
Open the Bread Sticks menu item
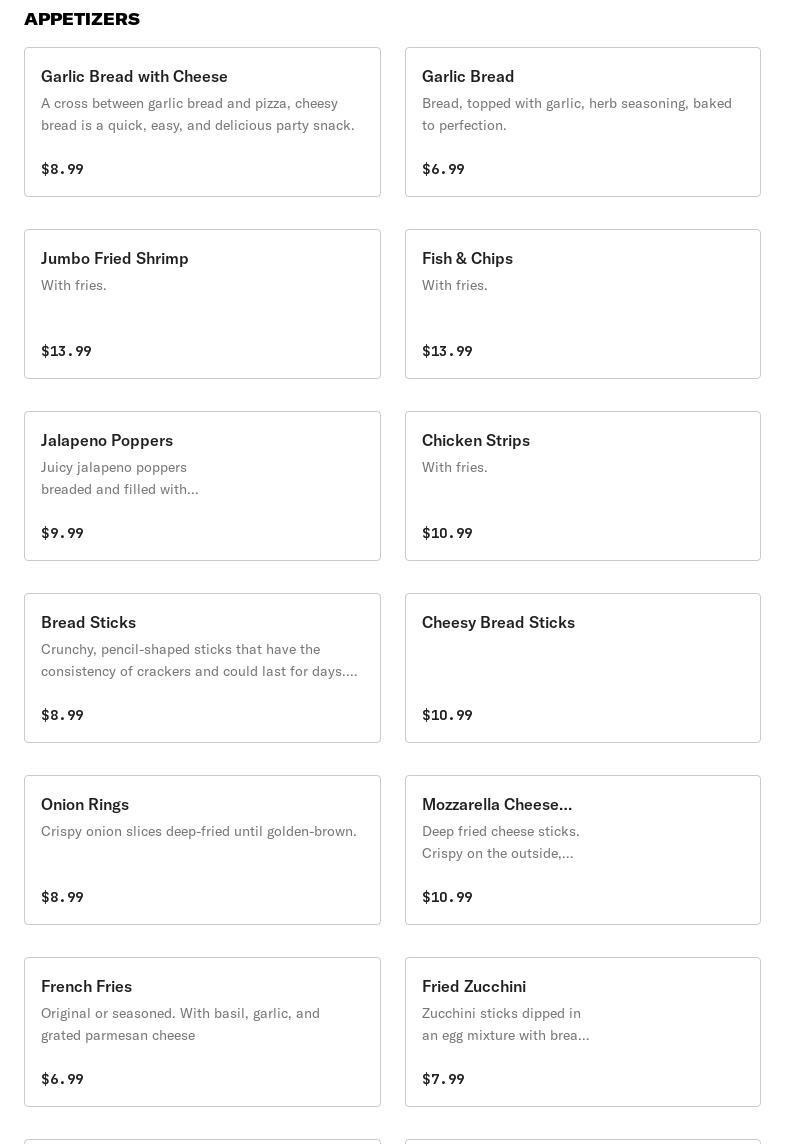click(202, 668)
